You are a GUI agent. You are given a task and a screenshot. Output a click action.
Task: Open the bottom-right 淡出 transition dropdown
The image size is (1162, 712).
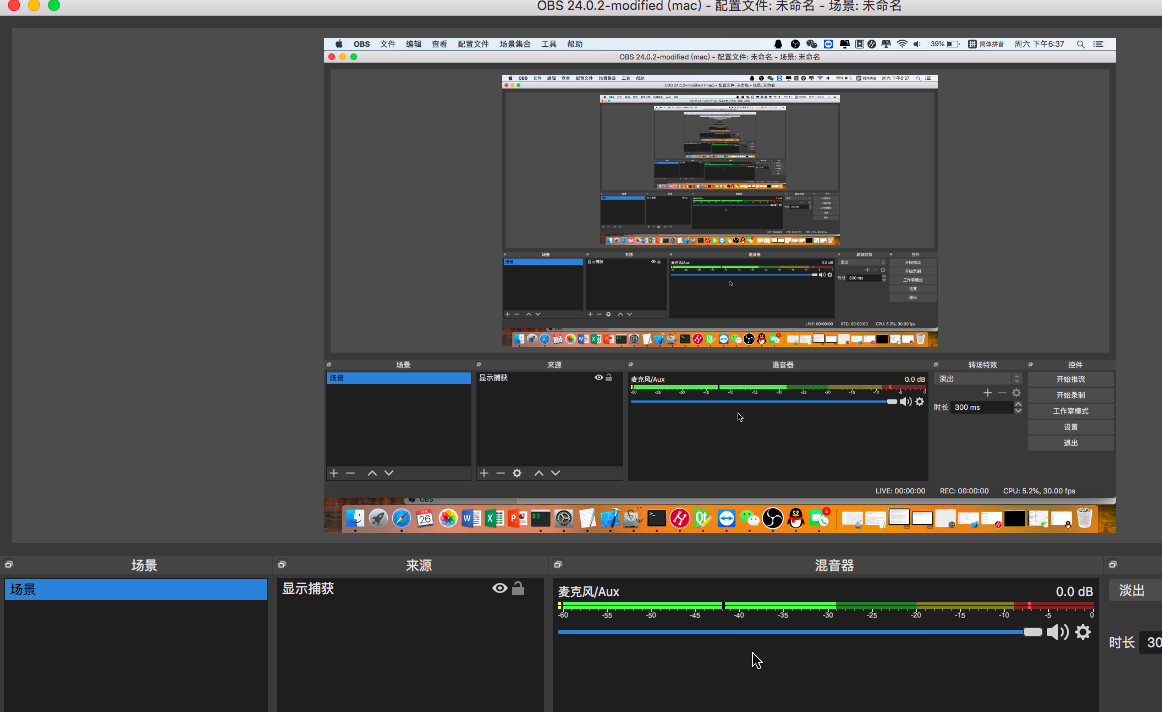(1135, 590)
